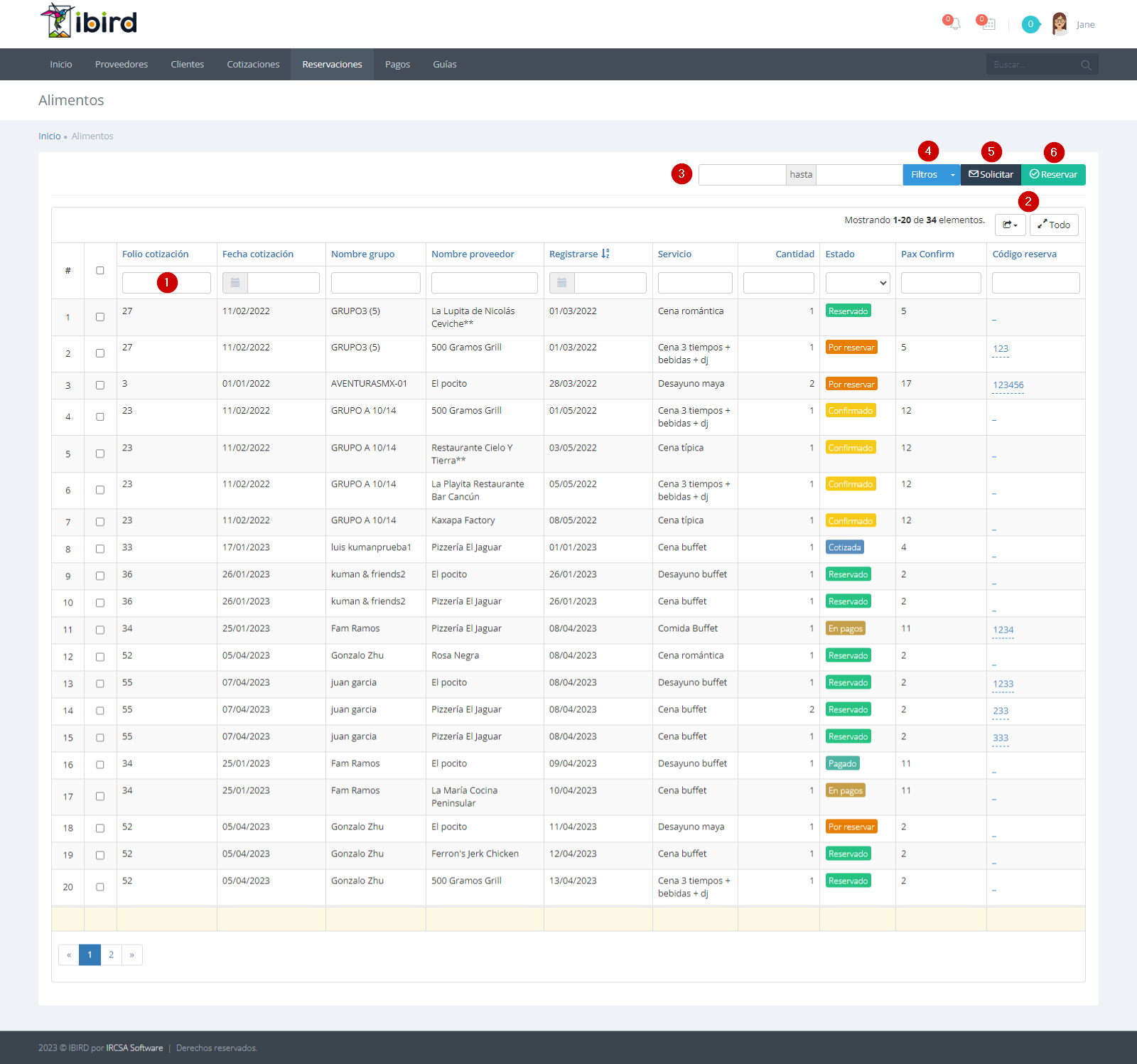Click the search magnifier icon

pyautogui.click(x=1086, y=65)
